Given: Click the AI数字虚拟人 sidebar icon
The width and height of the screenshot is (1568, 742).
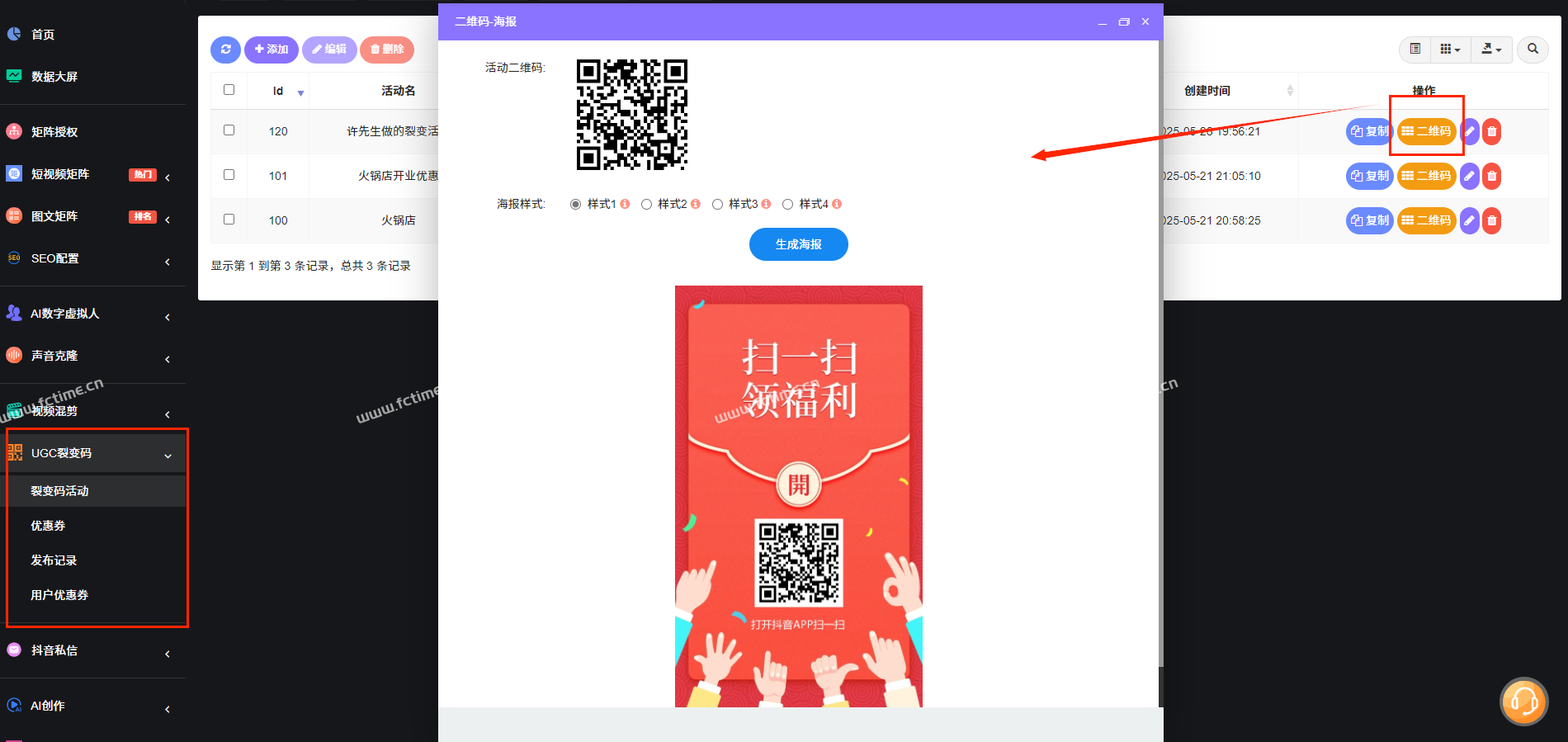Looking at the screenshot, I should tap(14, 313).
